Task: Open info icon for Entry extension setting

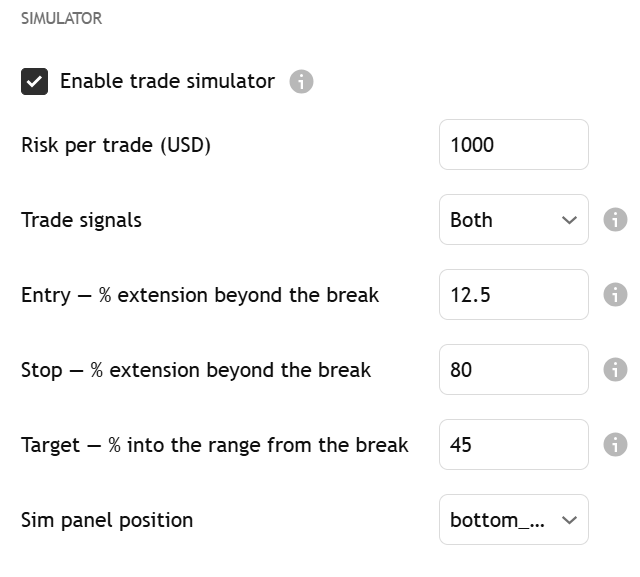Action: (615, 295)
